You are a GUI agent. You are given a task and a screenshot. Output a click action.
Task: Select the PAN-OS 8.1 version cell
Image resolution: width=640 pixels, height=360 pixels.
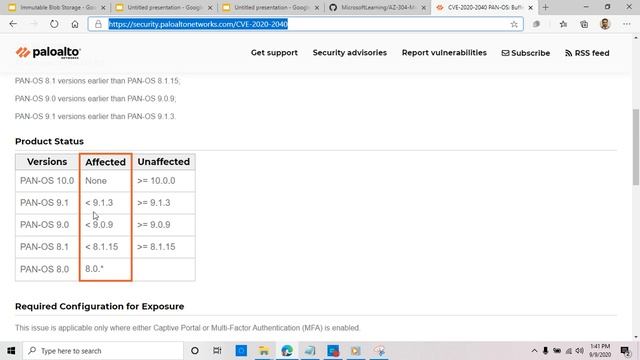[x=47, y=247]
